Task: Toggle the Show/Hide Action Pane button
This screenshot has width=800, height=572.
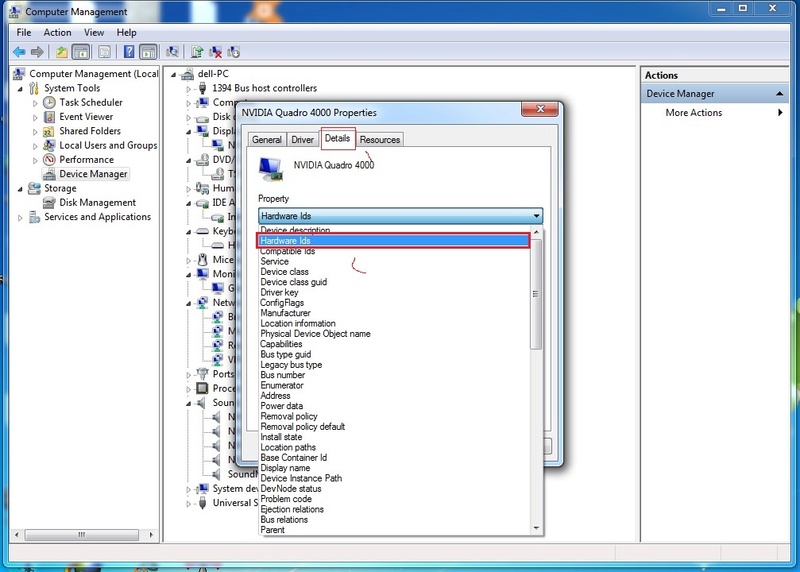Action: pyautogui.click(x=148, y=52)
